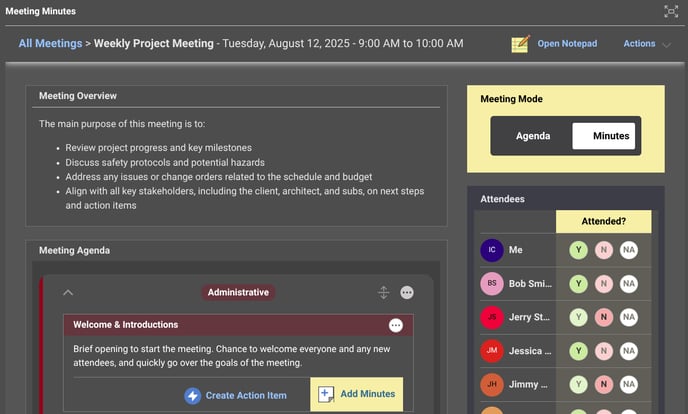Mark Jimmy as not attended N
Image resolution: width=688 pixels, height=414 pixels.
pyautogui.click(x=604, y=384)
